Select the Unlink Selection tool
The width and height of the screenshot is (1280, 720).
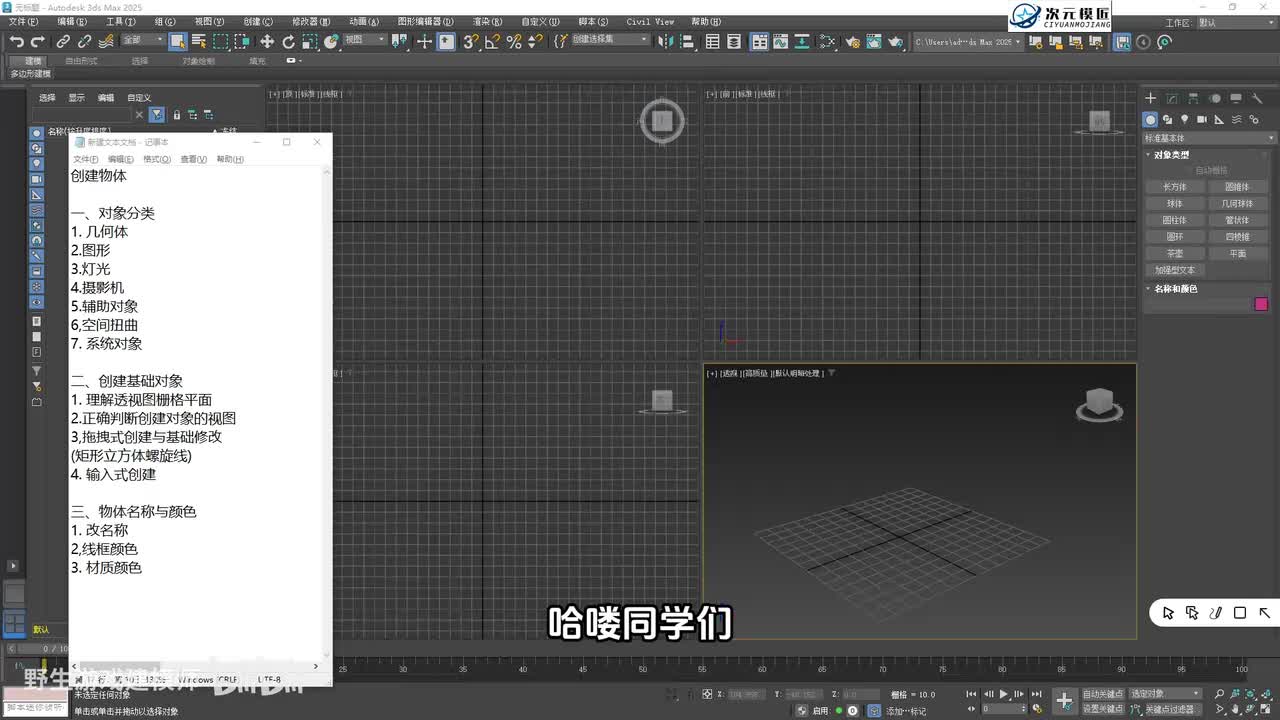click(x=84, y=41)
